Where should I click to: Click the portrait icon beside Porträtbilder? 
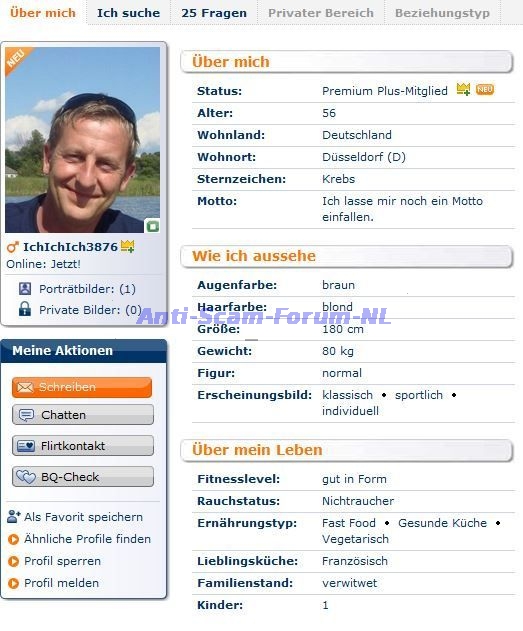pos(25,289)
